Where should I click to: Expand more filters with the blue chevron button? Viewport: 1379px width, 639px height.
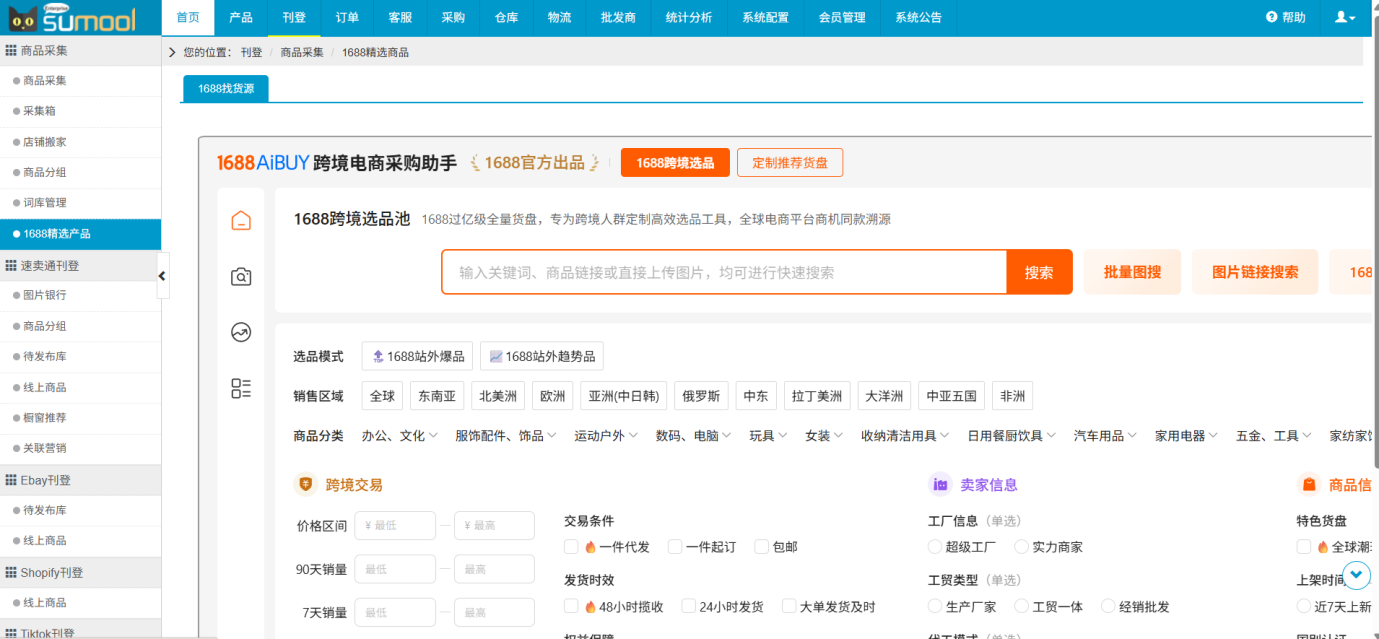click(x=1356, y=575)
